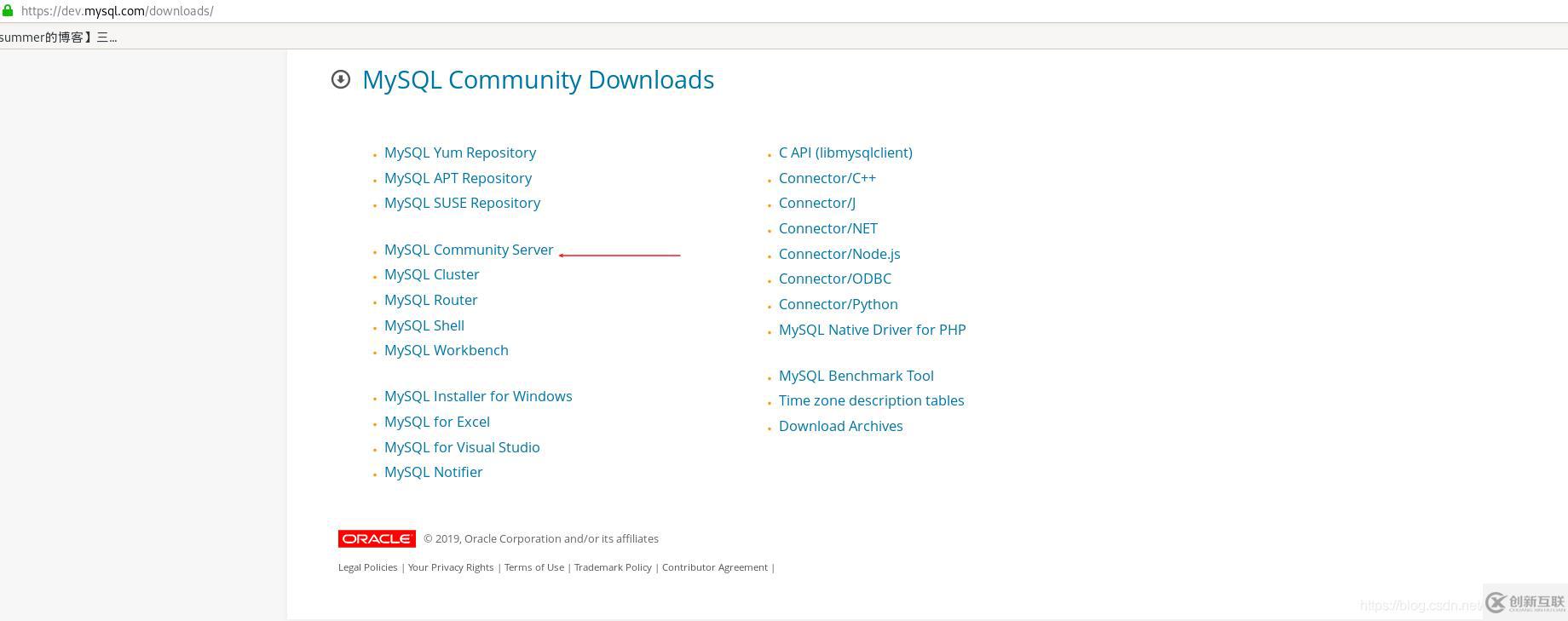Click the download circle icon beside heading
1568x621 pixels.
point(341,79)
